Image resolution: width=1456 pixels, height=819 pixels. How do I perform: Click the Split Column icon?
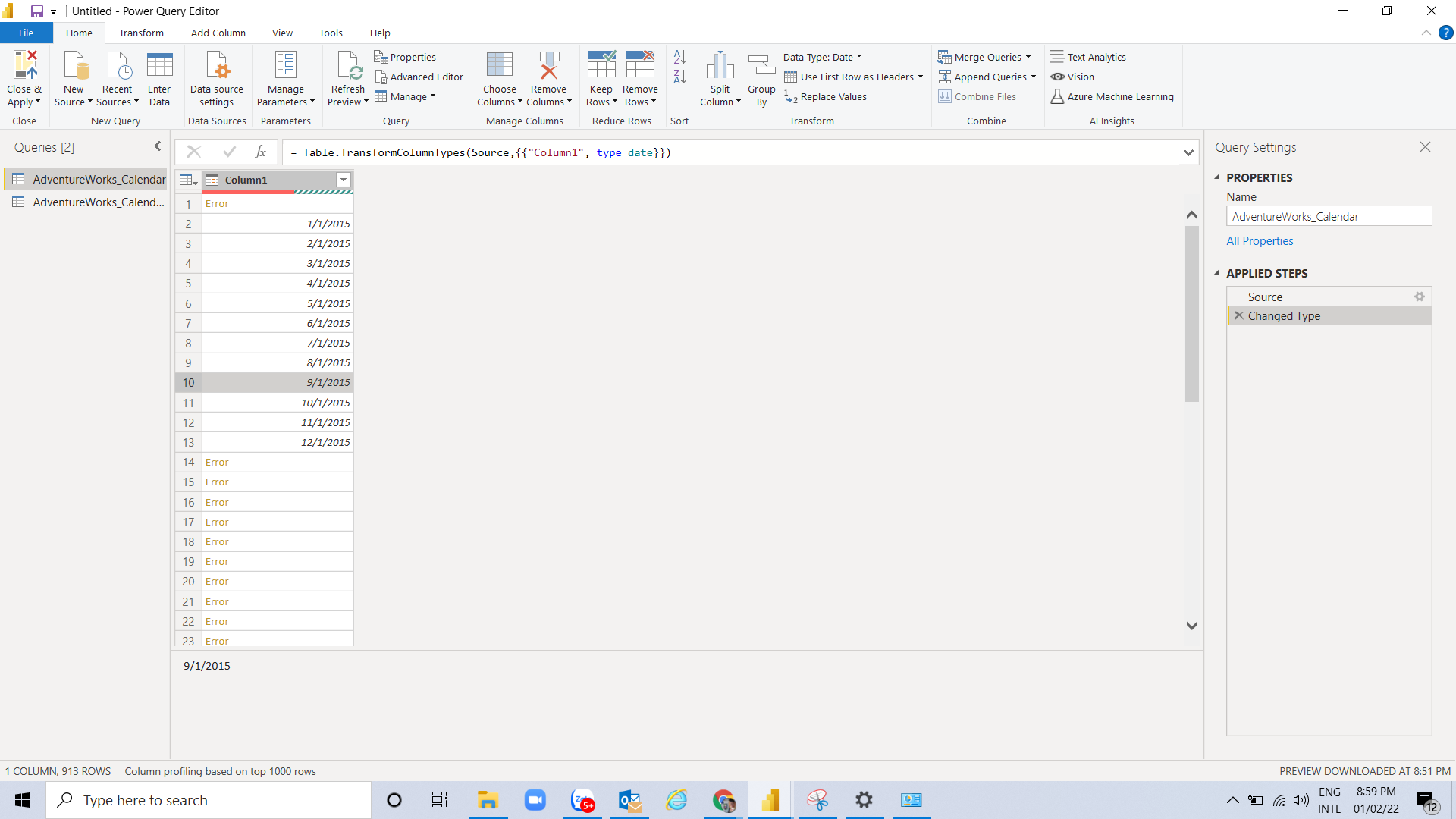pyautogui.click(x=720, y=65)
